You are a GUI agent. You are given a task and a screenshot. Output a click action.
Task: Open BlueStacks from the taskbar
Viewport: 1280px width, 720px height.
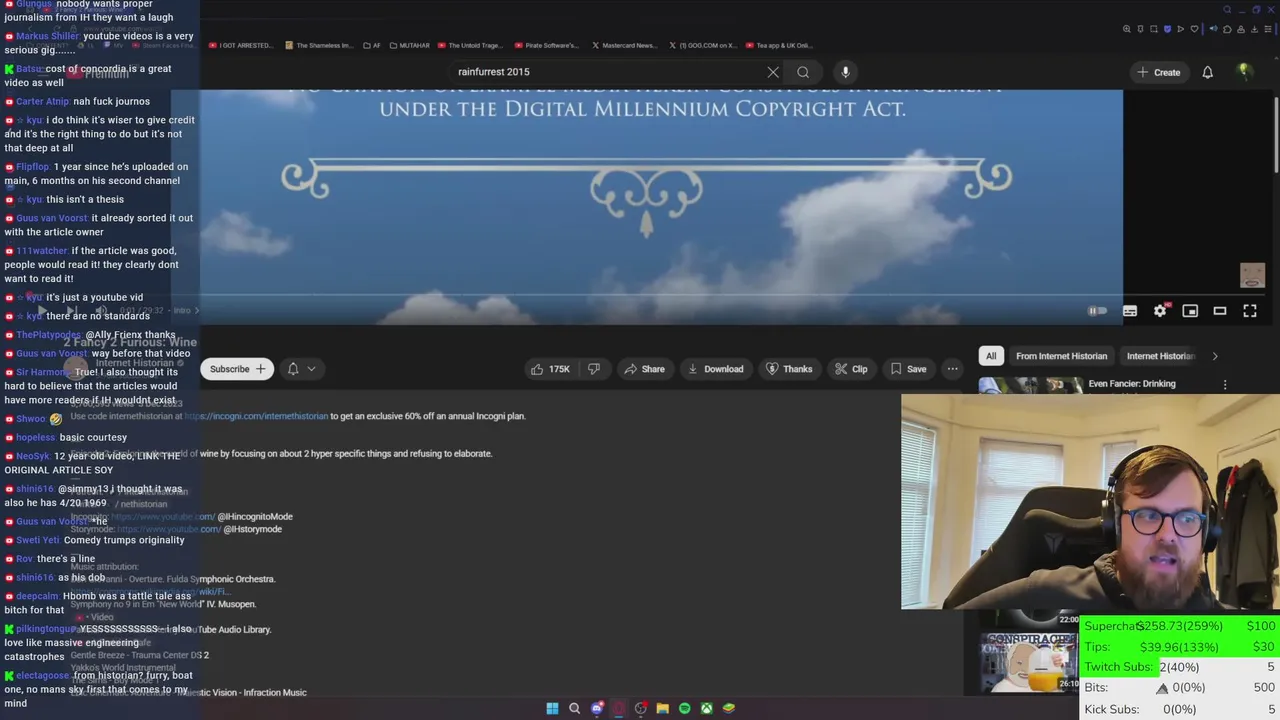(x=729, y=708)
